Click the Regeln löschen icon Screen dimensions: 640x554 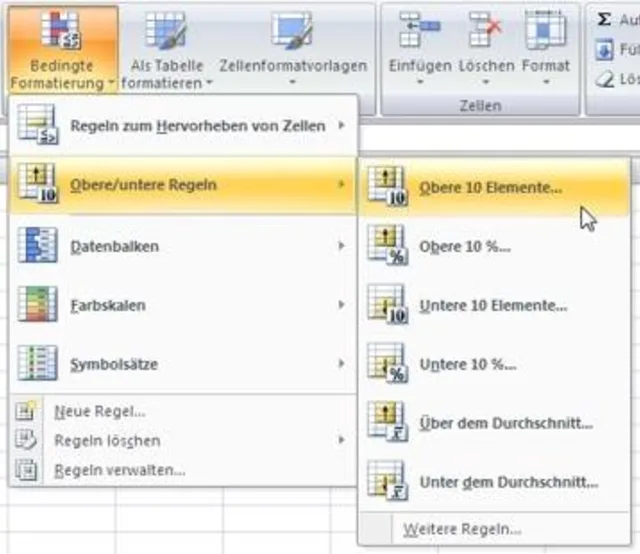tap(26, 440)
